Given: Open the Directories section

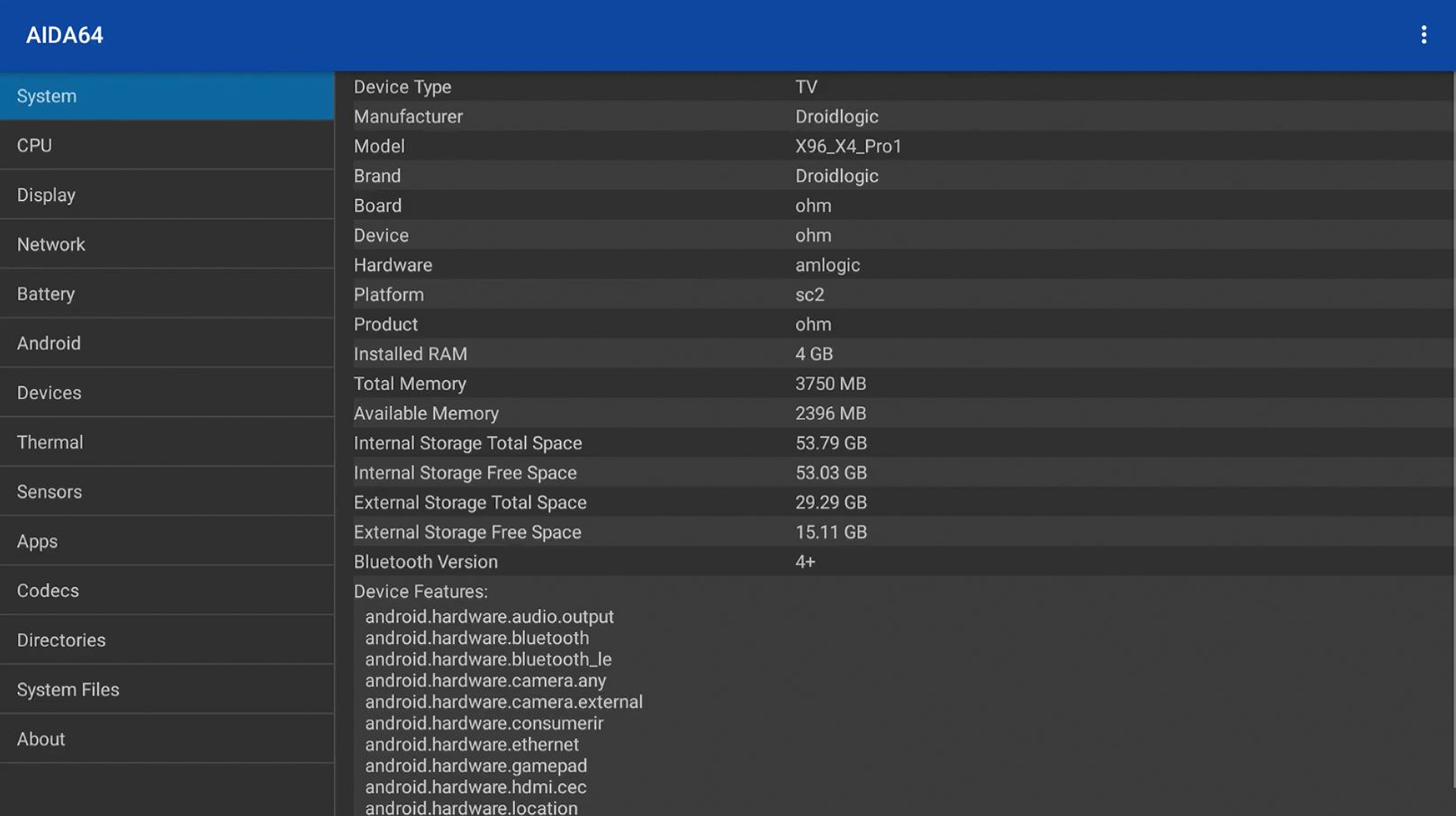Looking at the screenshot, I should [x=167, y=641].
